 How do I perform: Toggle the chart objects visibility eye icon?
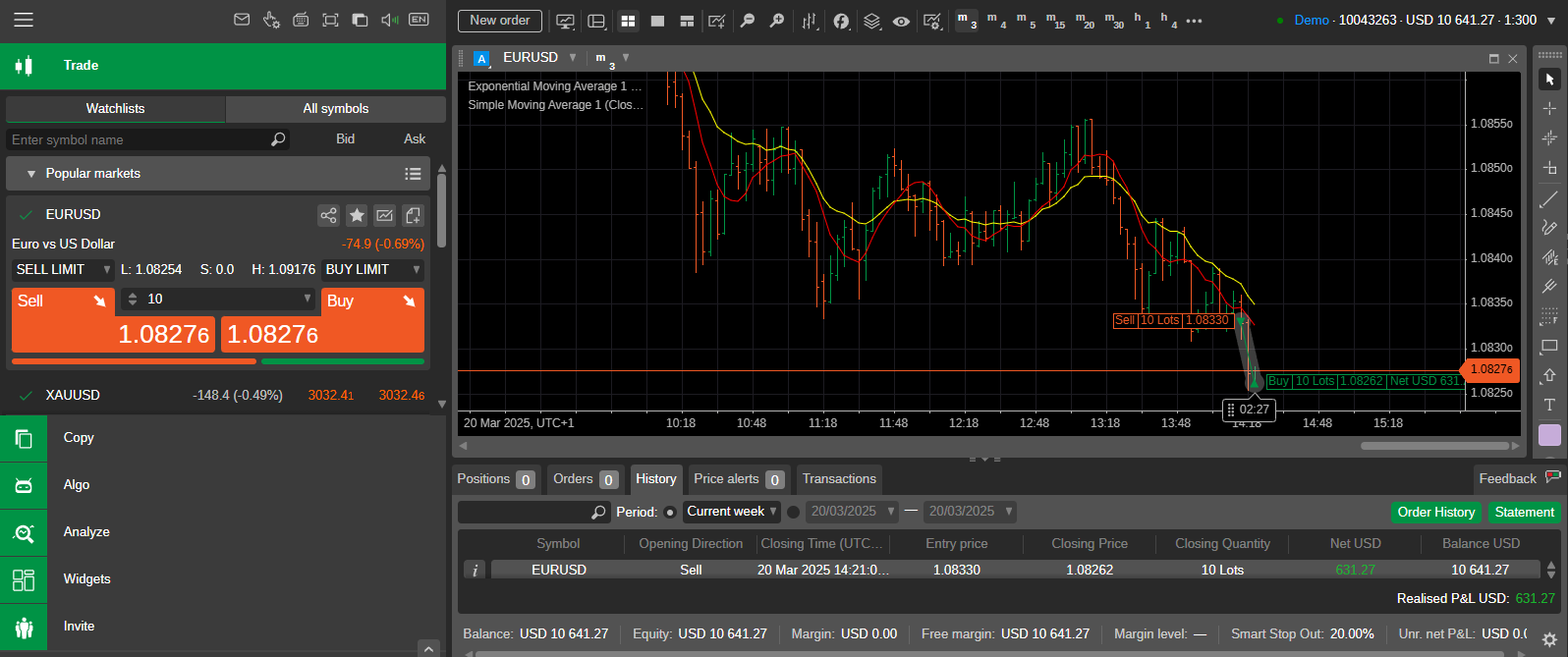901,21
